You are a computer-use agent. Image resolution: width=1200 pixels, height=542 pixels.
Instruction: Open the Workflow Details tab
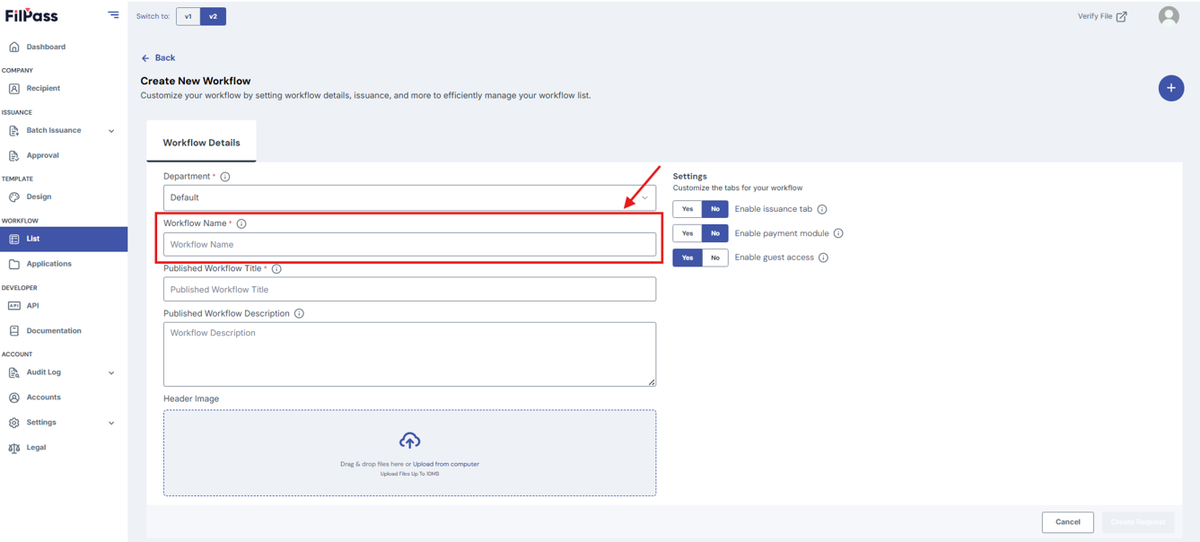pyautogui.click(x=201, y=142)
